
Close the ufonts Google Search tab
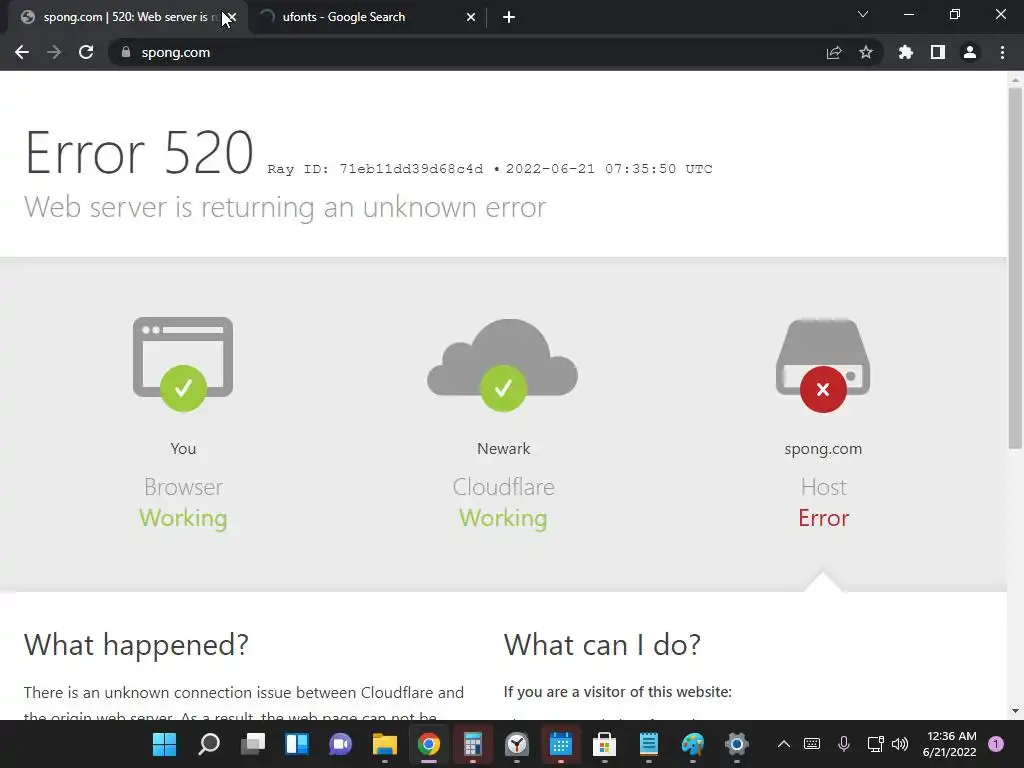tap(471, 17)
